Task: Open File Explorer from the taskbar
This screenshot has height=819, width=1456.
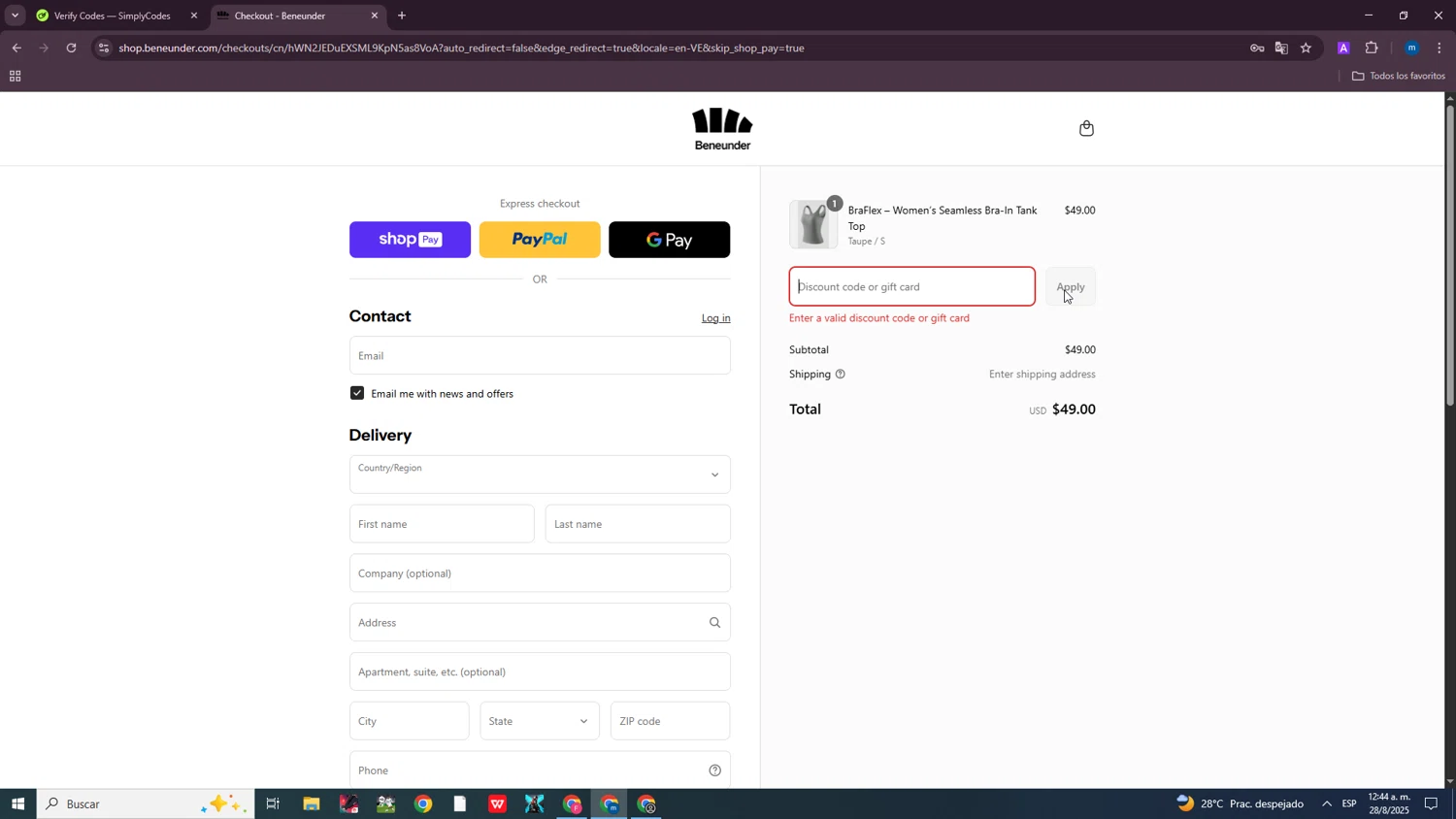Action: pos(311,803)
